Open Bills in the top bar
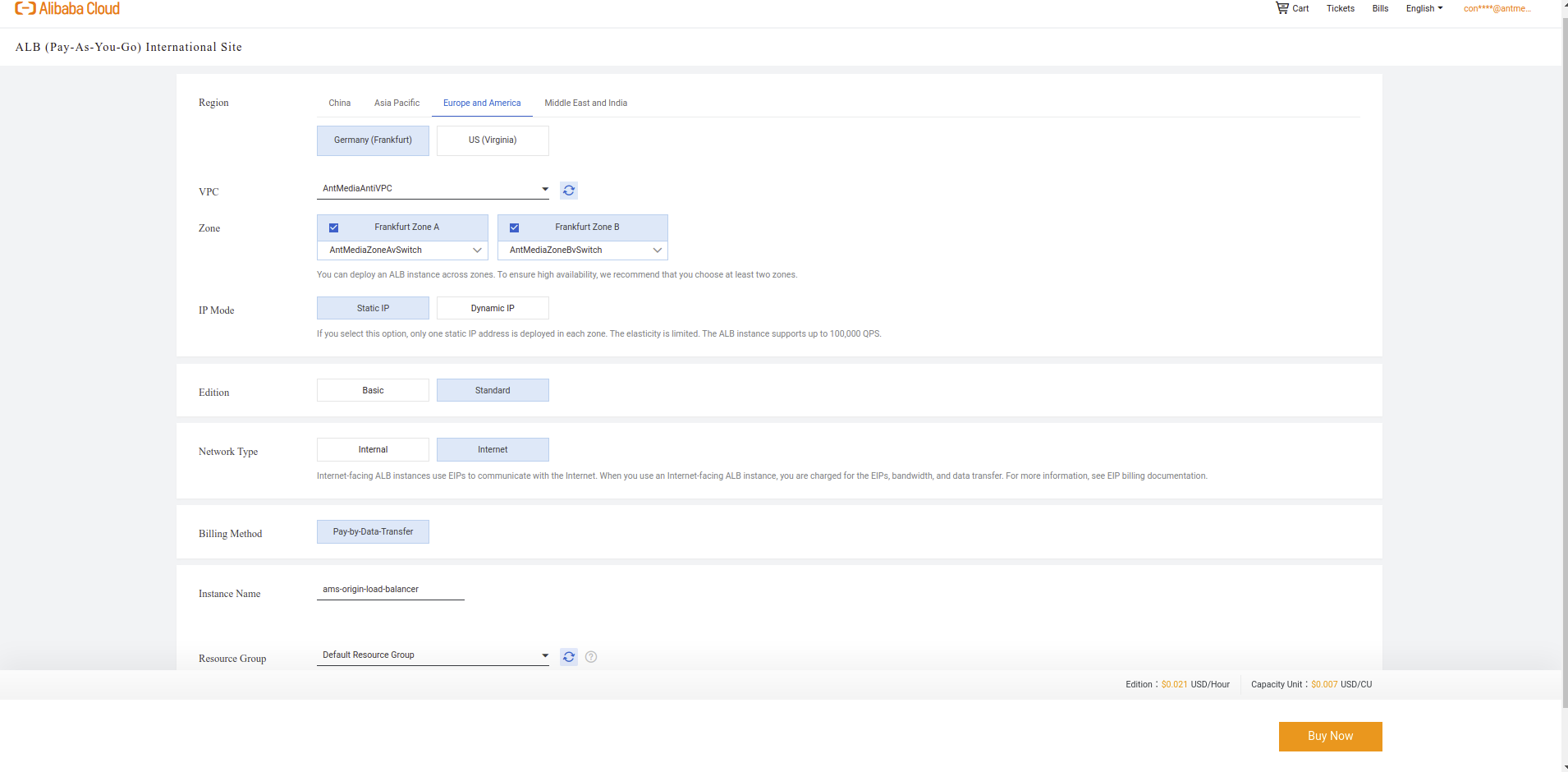Screen dimensions: 1568x772 (x=1380, y=8)
